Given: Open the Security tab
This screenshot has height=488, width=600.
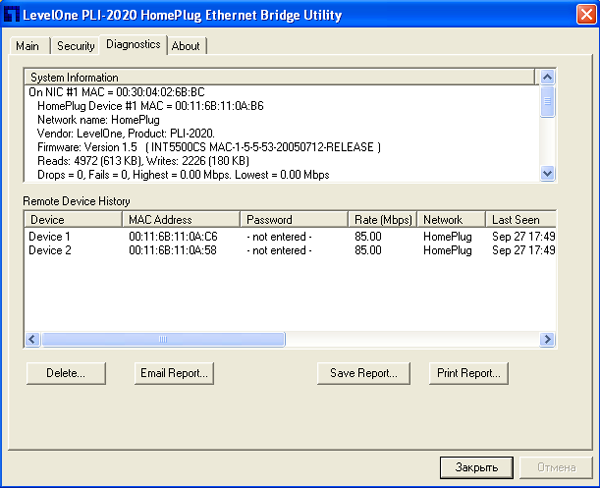Looking at the screenshot, I should pos(76,46).
